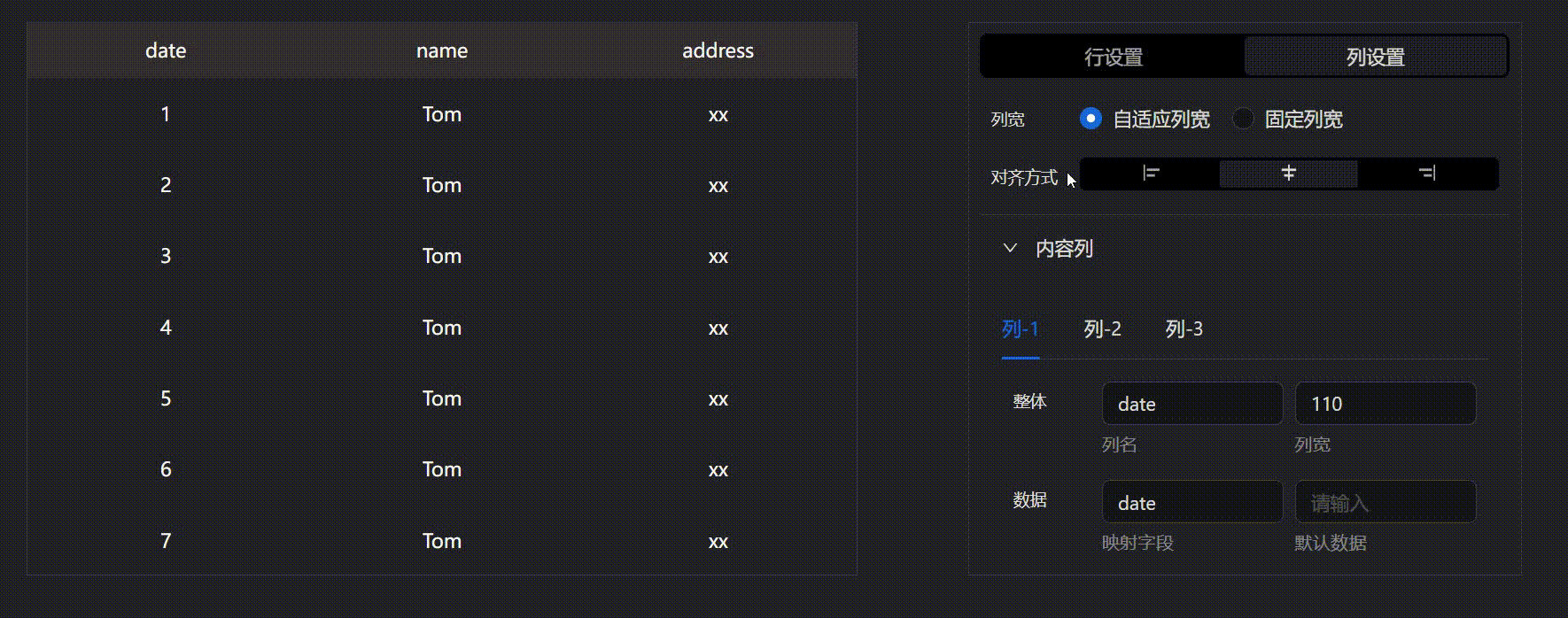This screenshot has width=1568, height=618.
Task: Open the 列-2 tab
Action: pos(1101,328)
